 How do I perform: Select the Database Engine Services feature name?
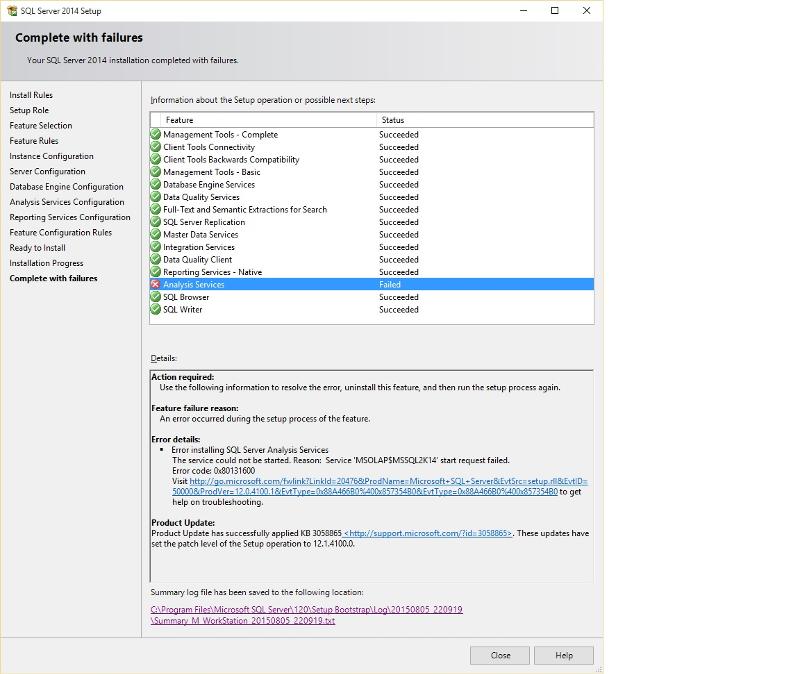coord(209,185)
